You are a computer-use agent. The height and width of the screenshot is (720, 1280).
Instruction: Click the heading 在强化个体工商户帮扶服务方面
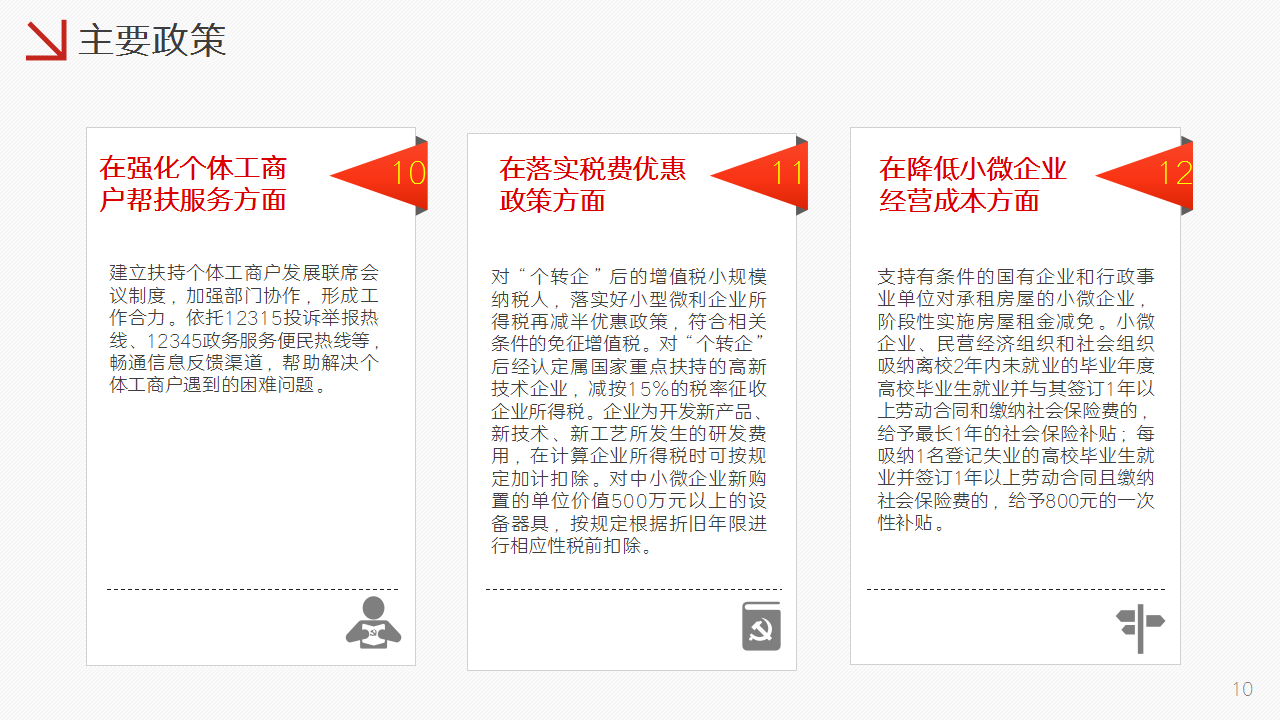[193, 184]
